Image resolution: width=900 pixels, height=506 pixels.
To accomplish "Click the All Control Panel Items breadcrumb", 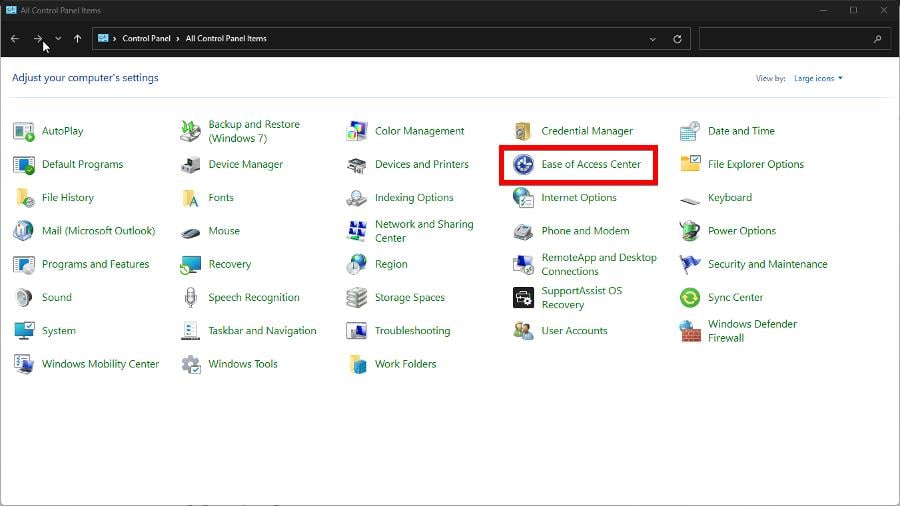I will [x=226, y=38].
